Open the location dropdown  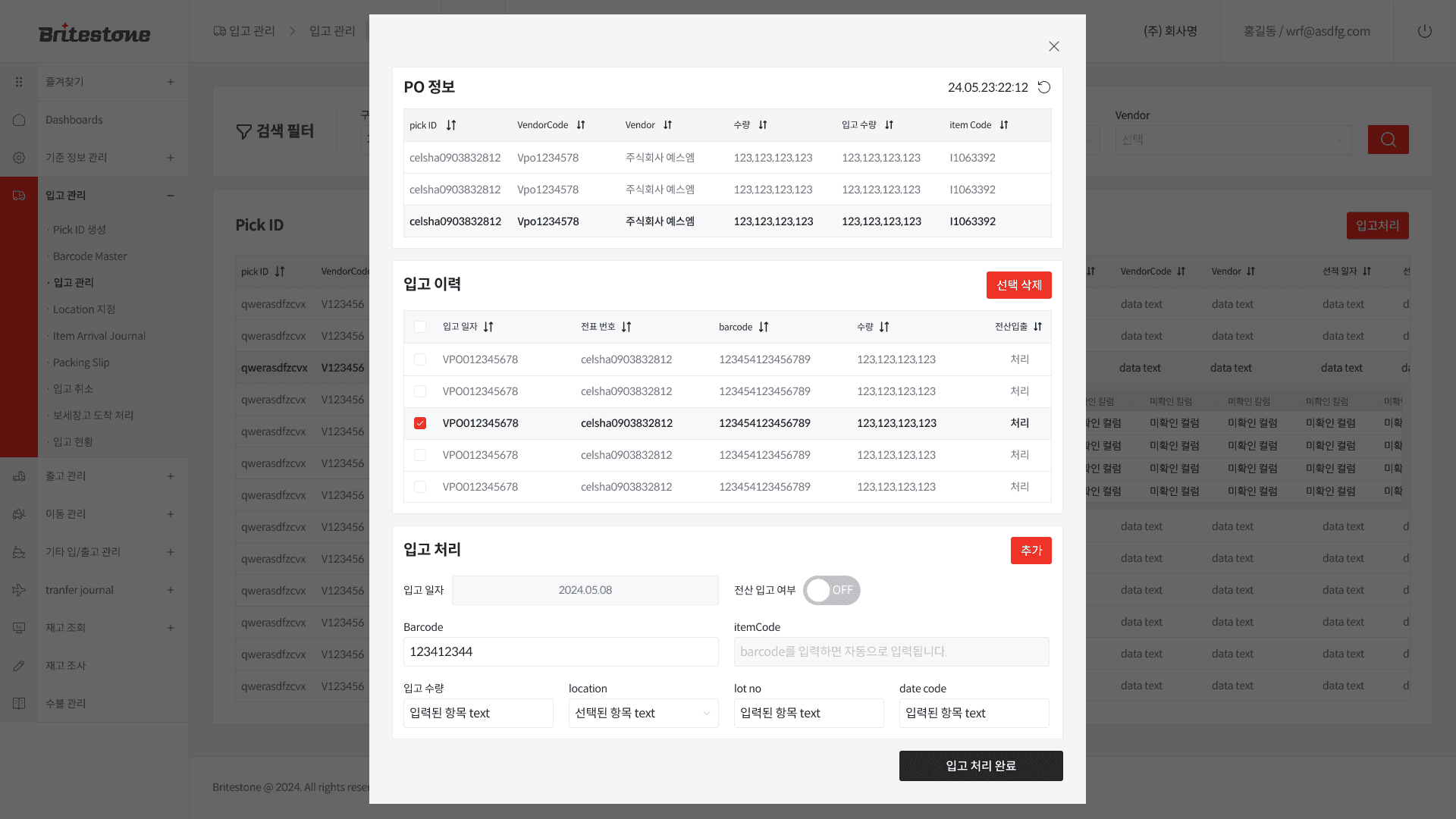(x=643, y=713)
